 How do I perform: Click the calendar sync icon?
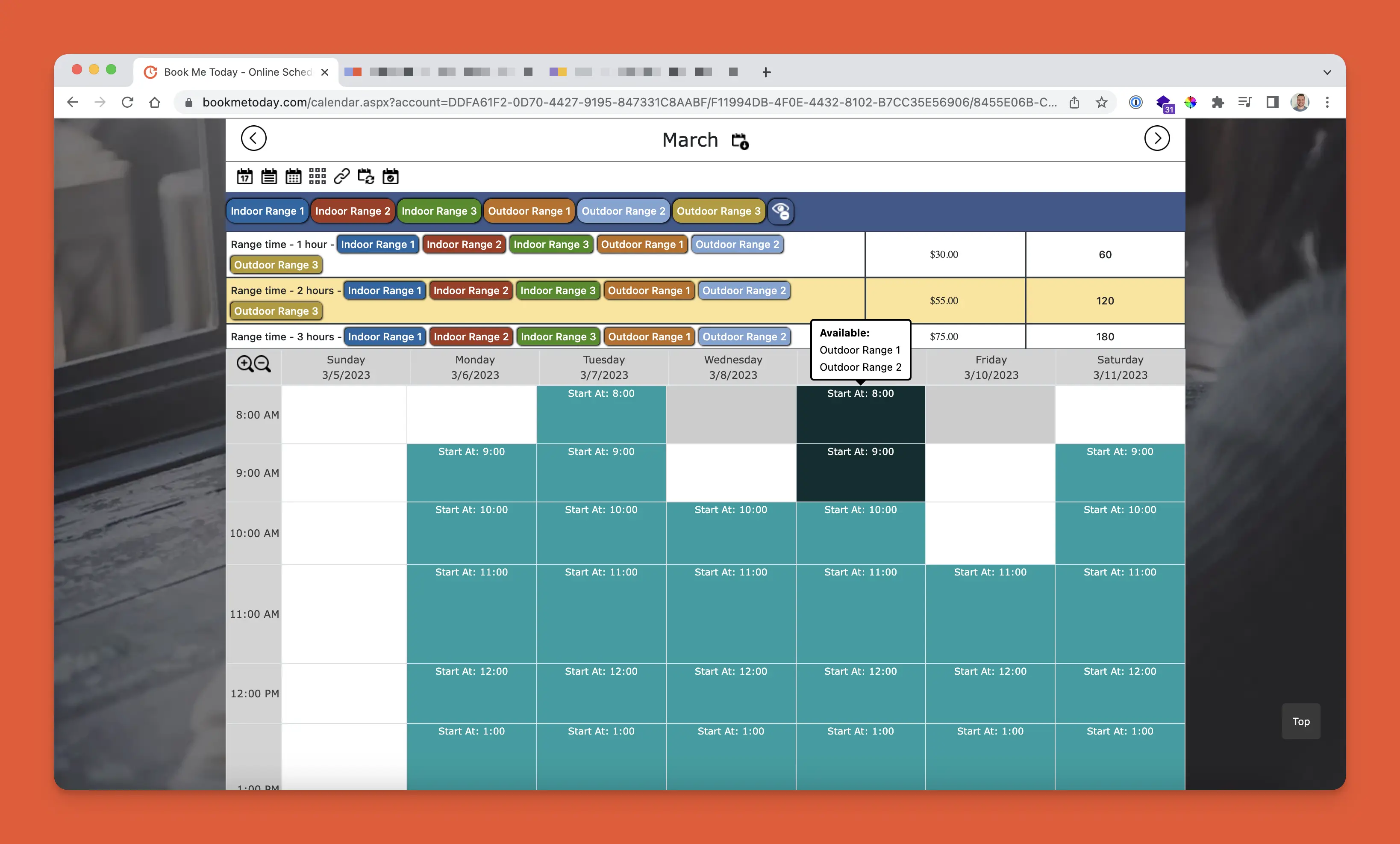[365, 177]
